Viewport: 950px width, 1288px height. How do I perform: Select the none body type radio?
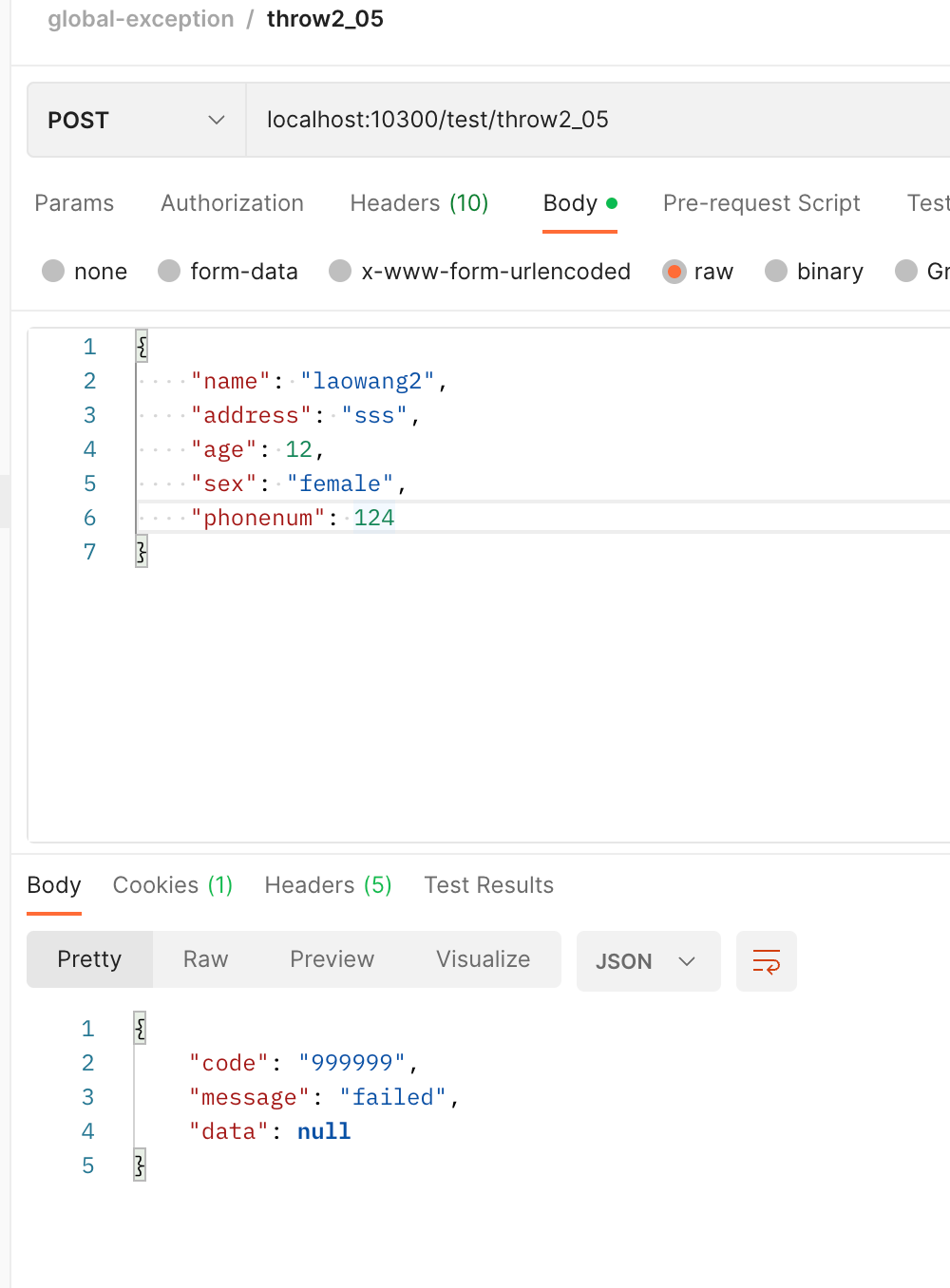click(54, 272)
